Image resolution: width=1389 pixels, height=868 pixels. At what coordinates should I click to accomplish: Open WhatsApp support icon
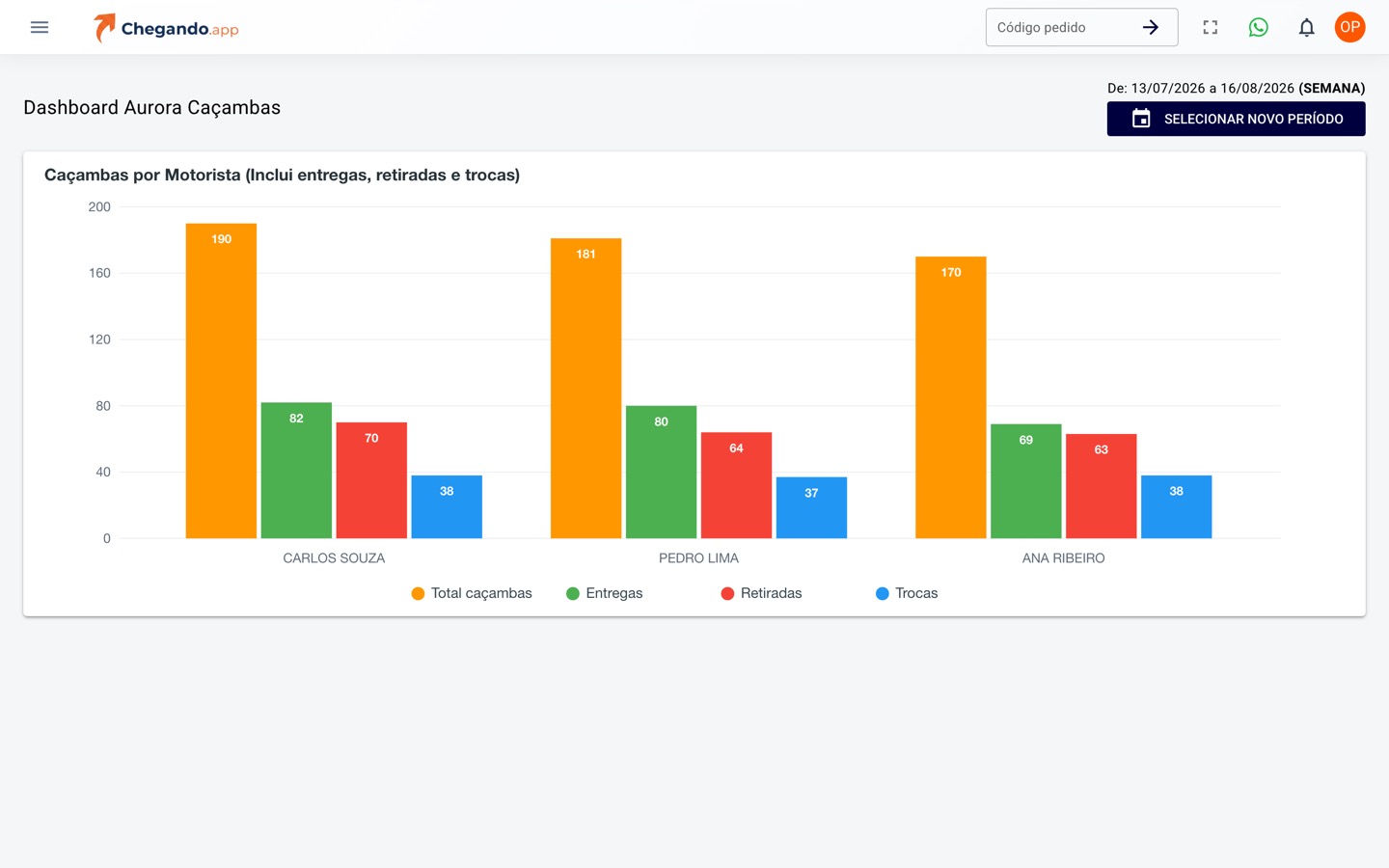coord(1259,27)
